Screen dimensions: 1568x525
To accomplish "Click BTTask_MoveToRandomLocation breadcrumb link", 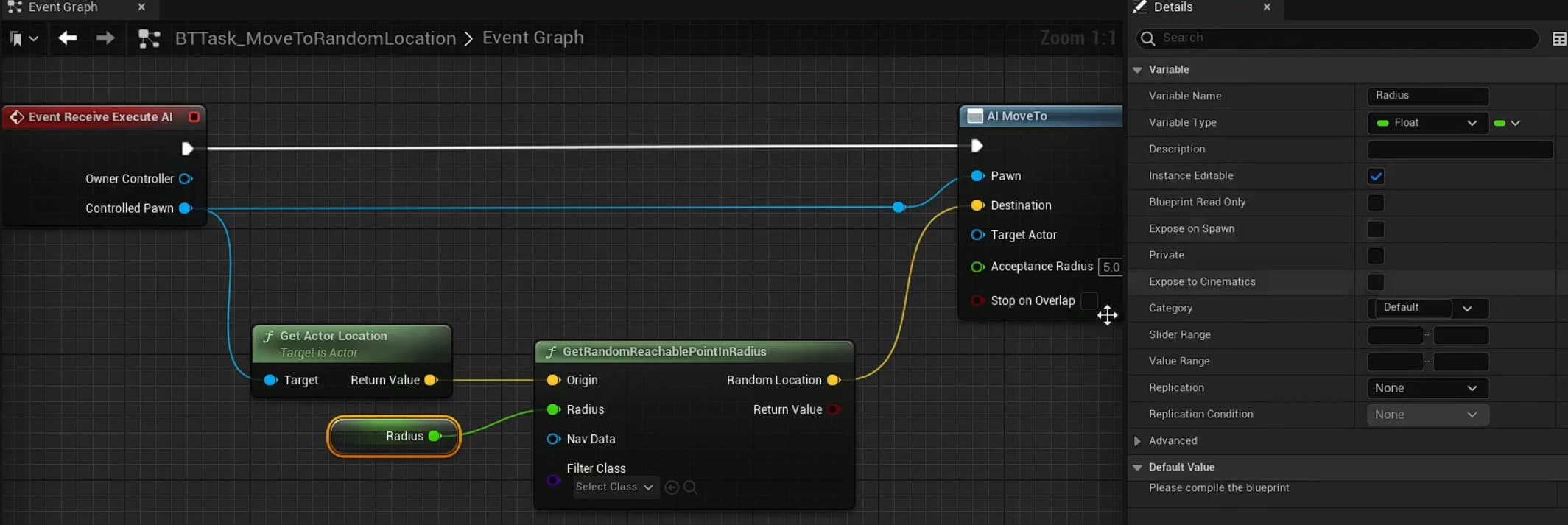I will tap(315, 38).
